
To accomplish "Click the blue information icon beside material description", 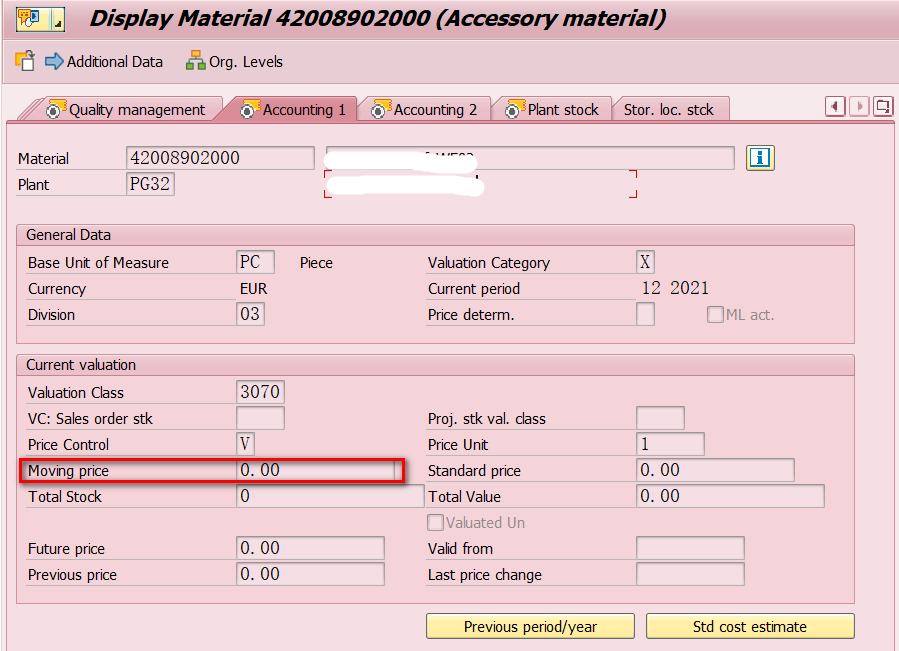I will pos(760,158).
